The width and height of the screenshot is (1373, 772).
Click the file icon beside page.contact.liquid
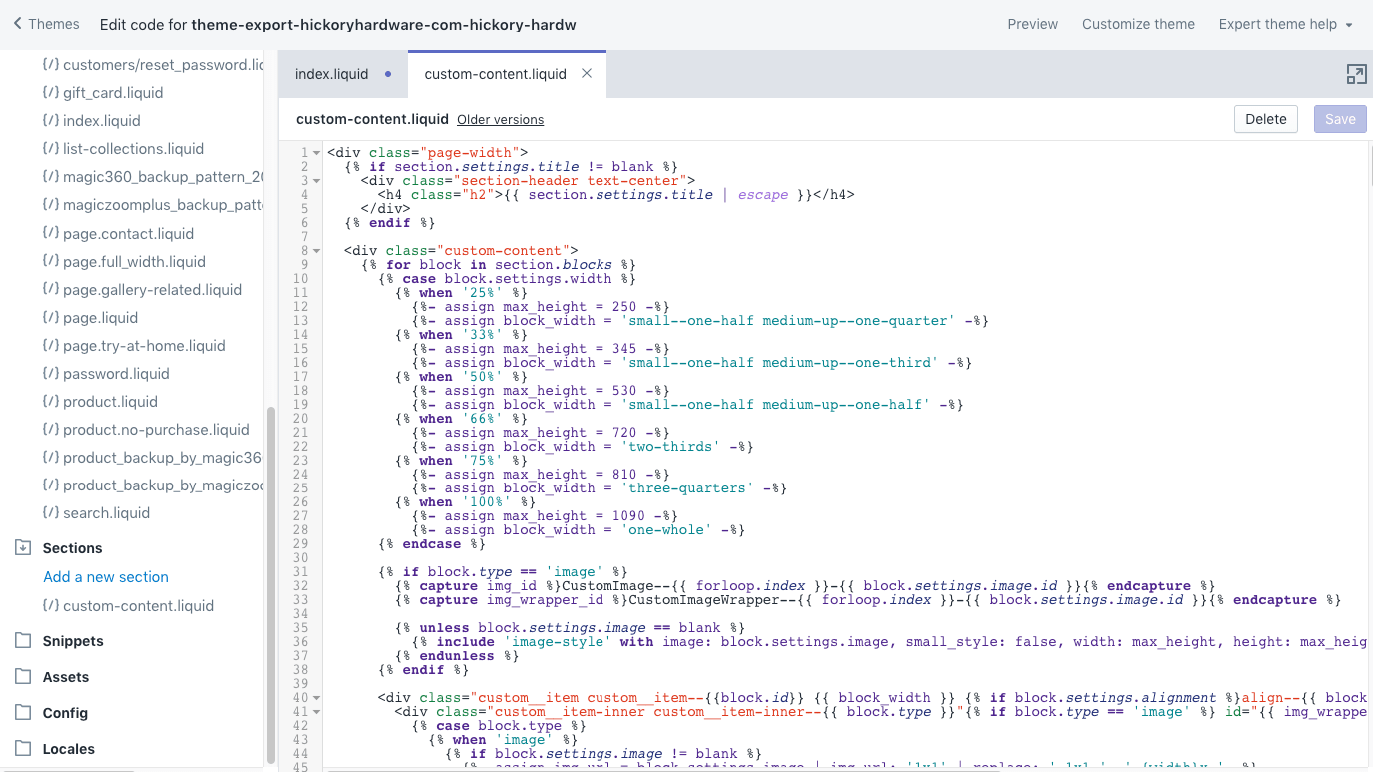[50, 233]
